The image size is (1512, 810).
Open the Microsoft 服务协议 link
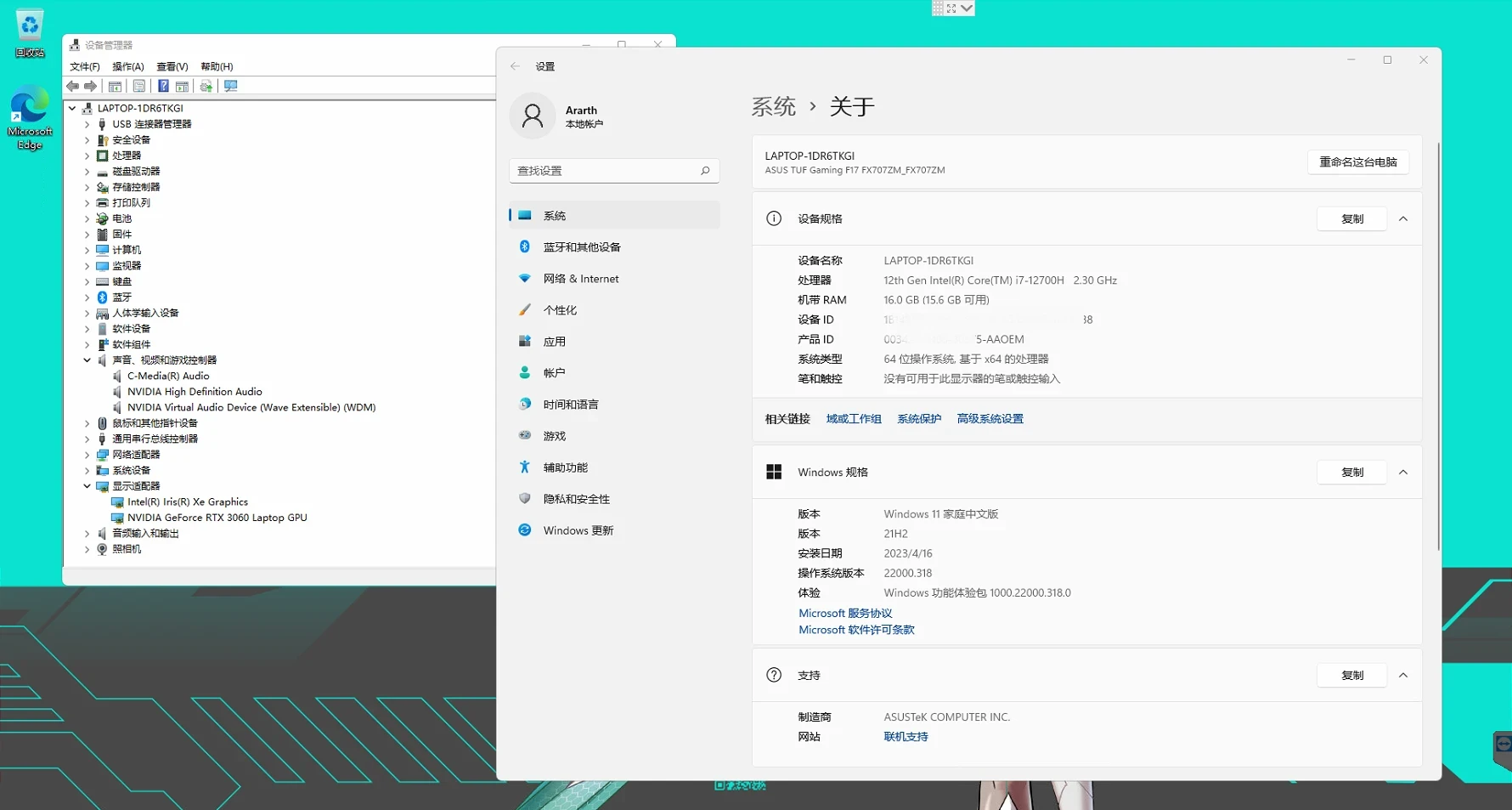pos(845,613)
